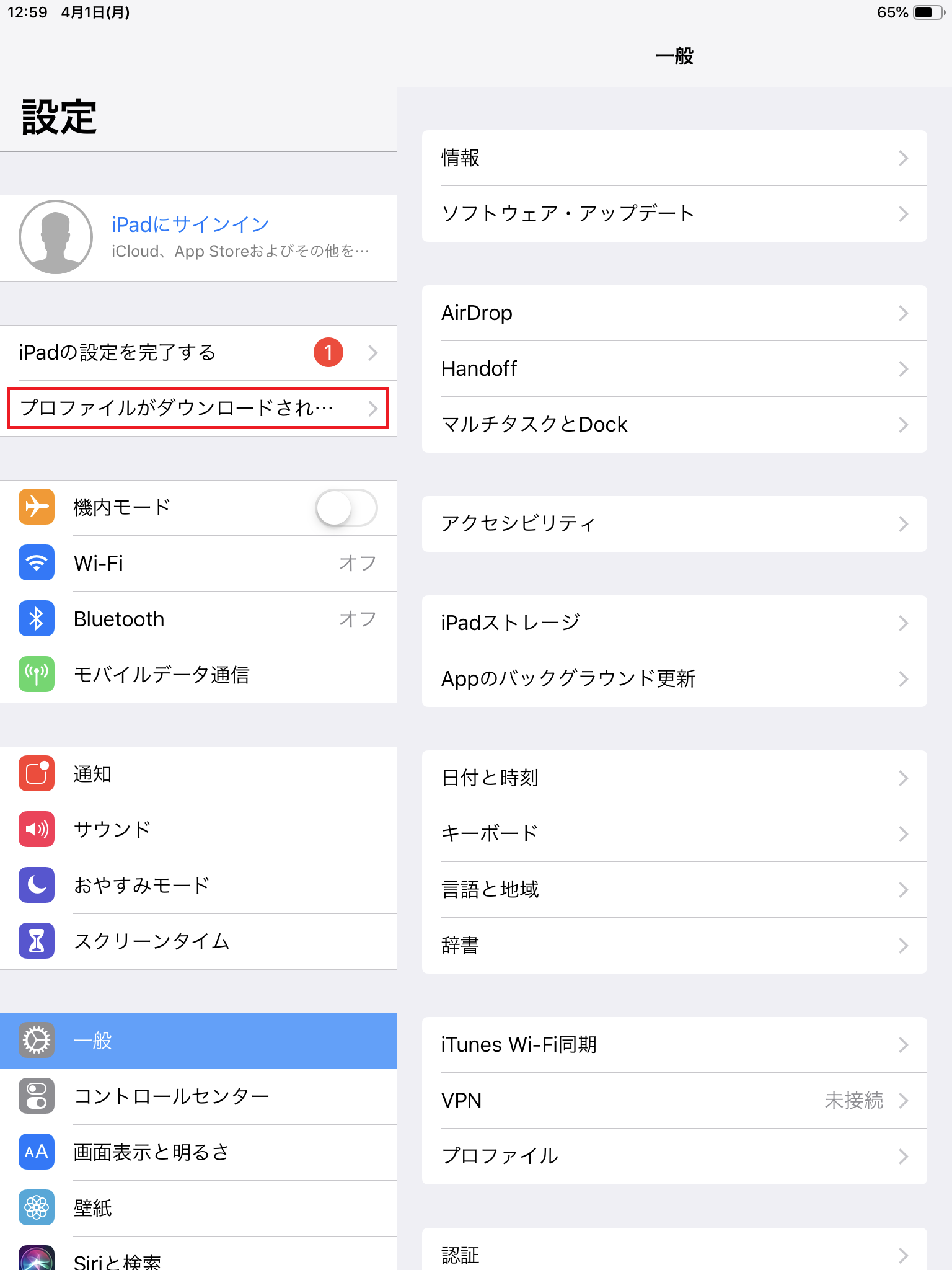Screen dimensions: 952x1270
Task: Expand the VPN row chevron
Action: tap(904, 1101)
